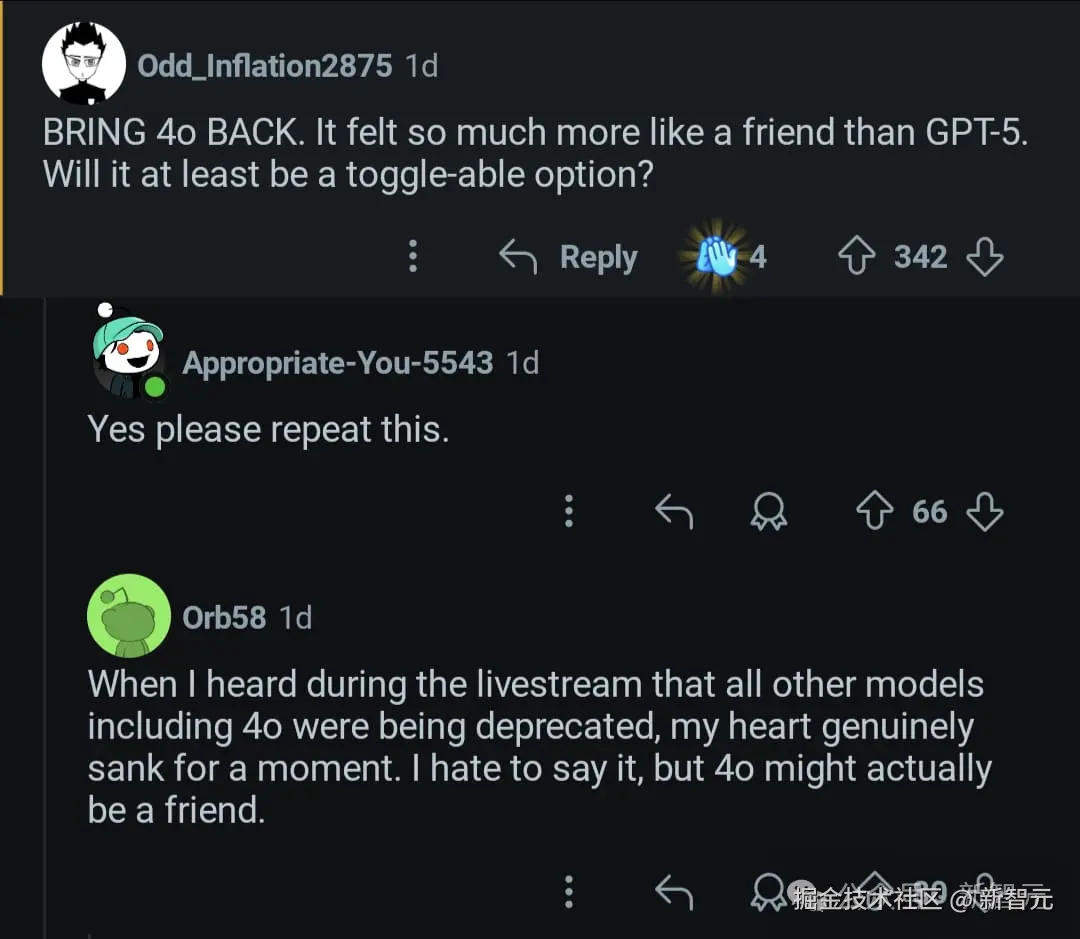The image size is (1080, 939).
Task: Downvote the BRING 4o BACK comment
Action: click(985, 257)
